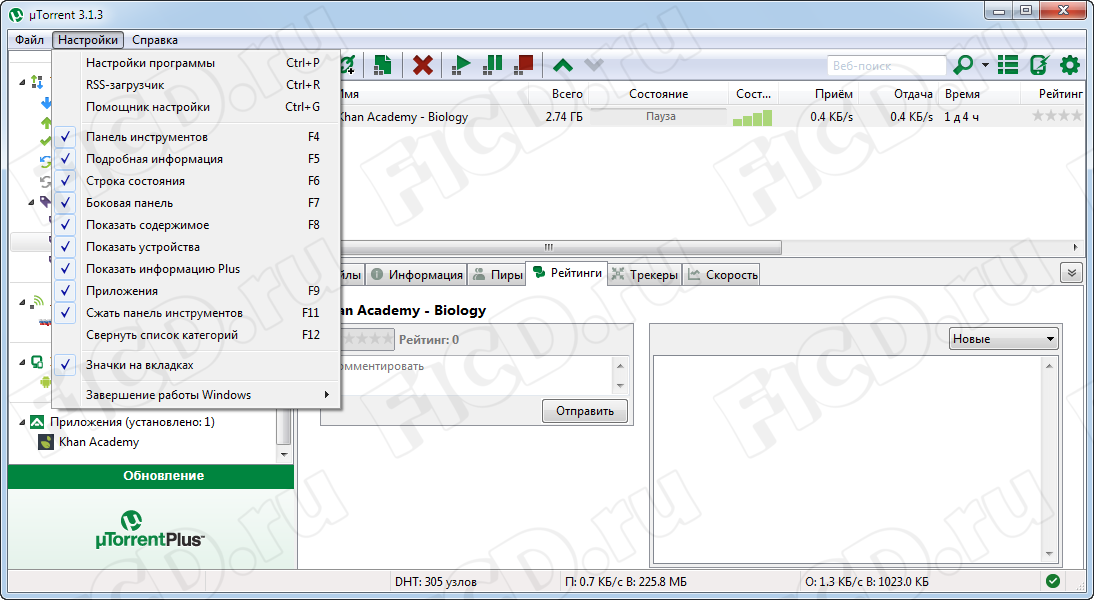
Task: Click the green move up queue arrow
Action: coord(562,66)
